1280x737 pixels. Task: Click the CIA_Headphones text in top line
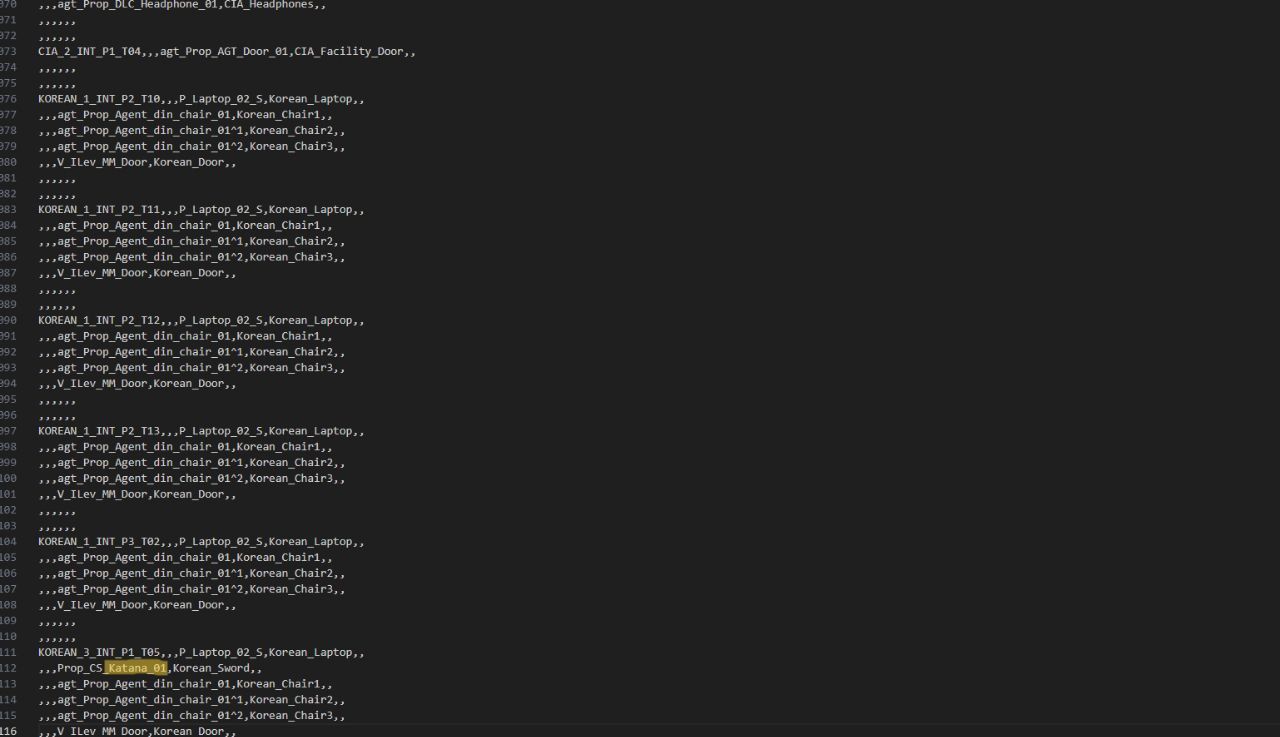click(x=269, y=4)
